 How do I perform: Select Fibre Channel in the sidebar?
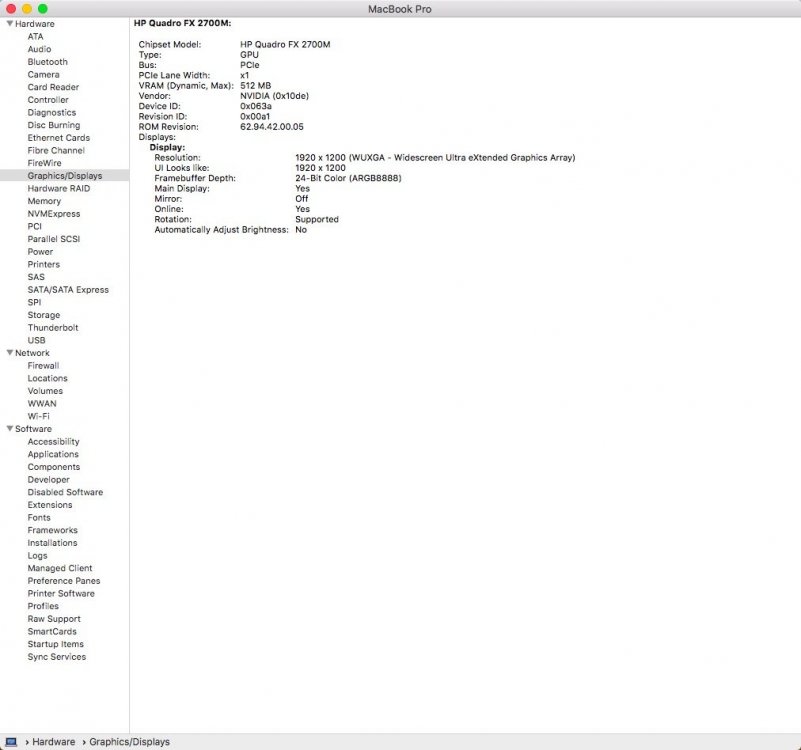[56, 150]
